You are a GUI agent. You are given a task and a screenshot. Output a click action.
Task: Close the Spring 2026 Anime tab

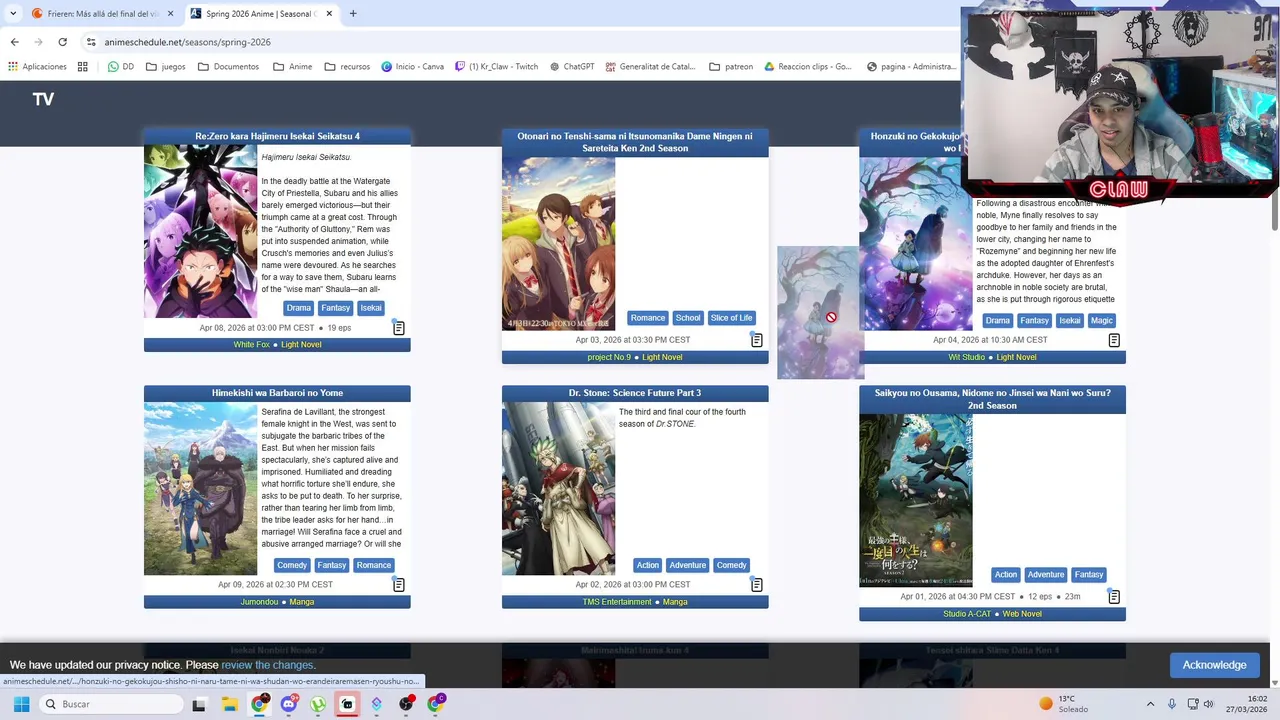pos(330,13)
